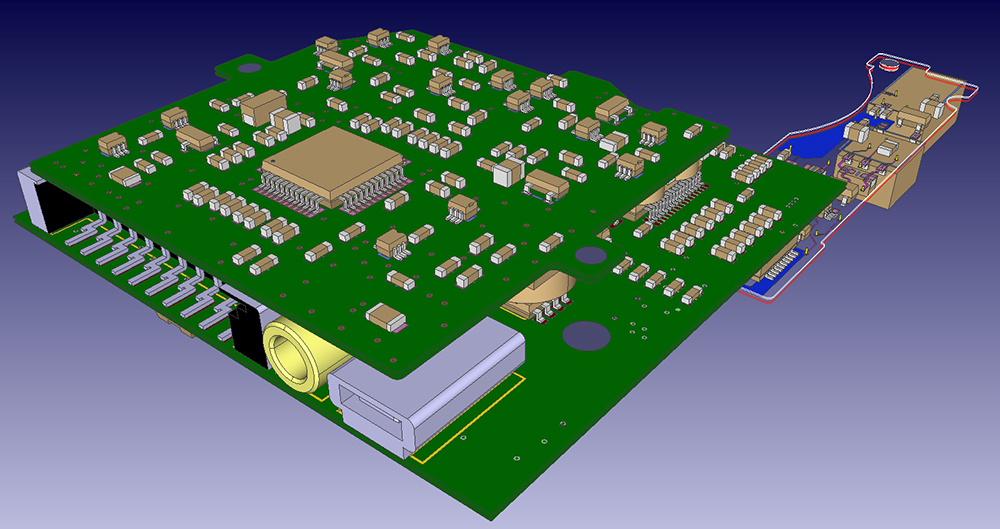Select the tan capacitor near front board edge

point(386,317)
